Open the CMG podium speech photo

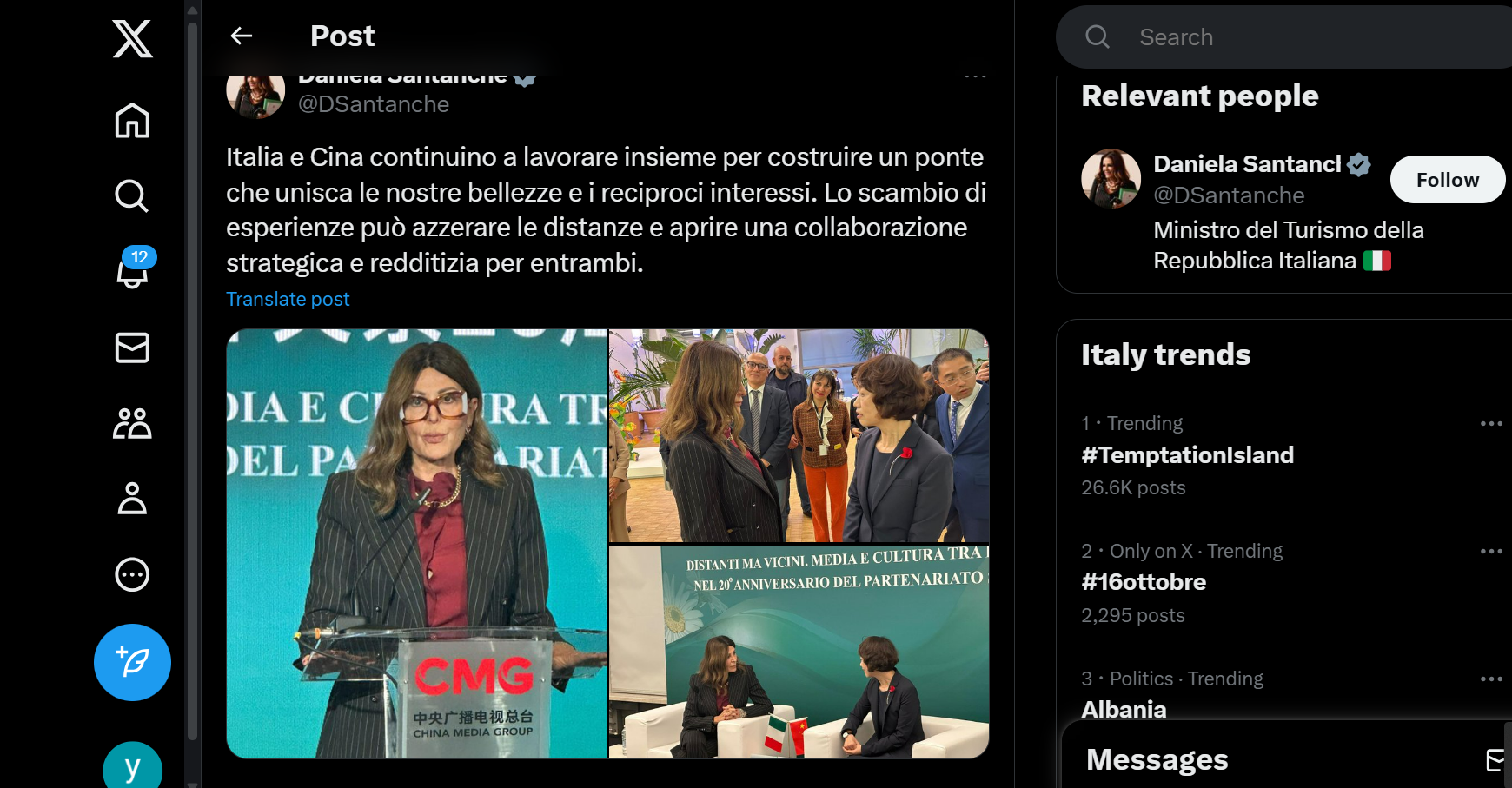(416, 543)
